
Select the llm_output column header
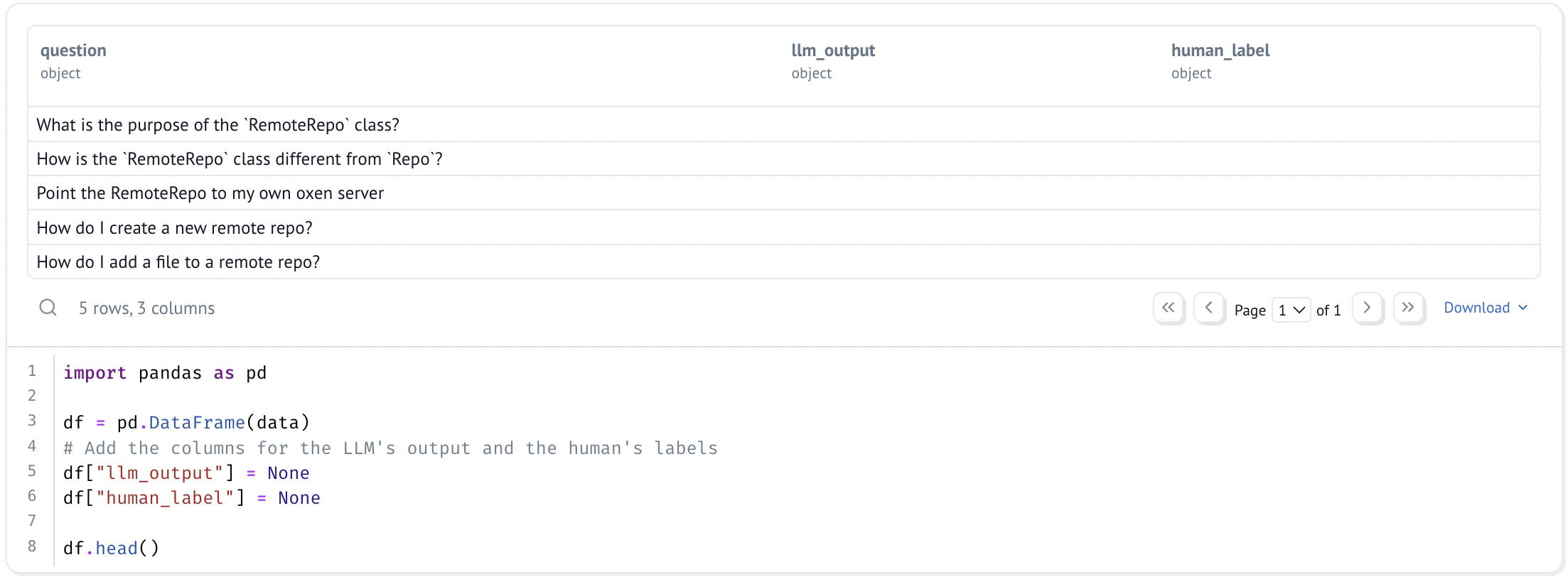[x=833, y=50]
